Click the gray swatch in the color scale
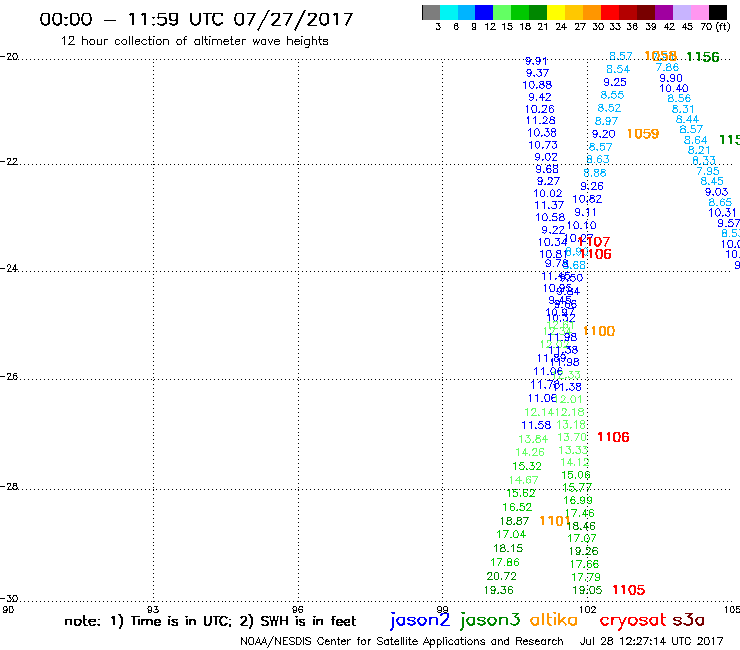This screenshot has height=650, width=740. 431,12
